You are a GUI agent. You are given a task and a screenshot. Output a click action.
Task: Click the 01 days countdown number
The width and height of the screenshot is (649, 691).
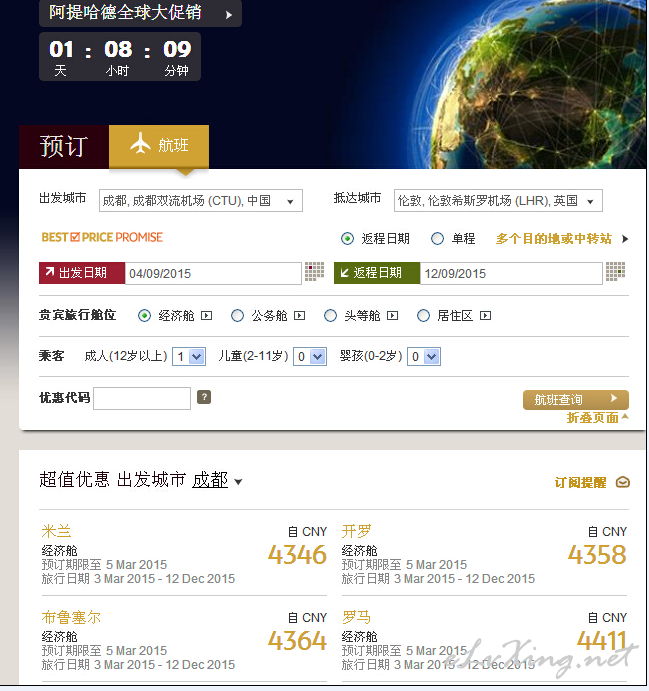click(61, 49)
